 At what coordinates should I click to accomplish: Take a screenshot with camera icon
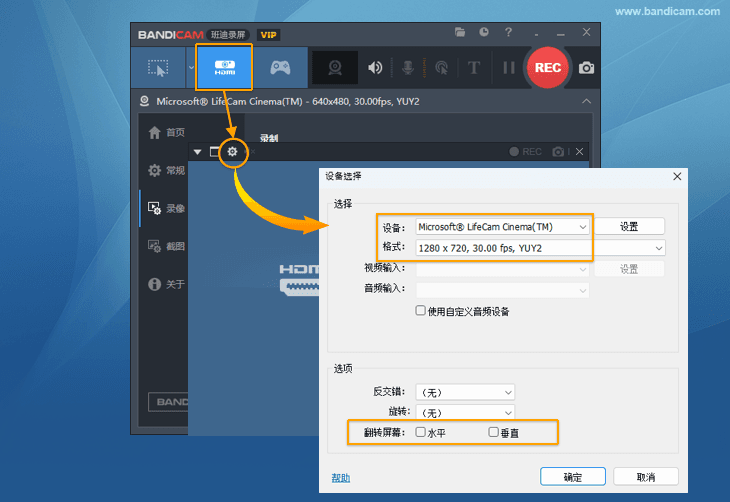coord(586,68)
